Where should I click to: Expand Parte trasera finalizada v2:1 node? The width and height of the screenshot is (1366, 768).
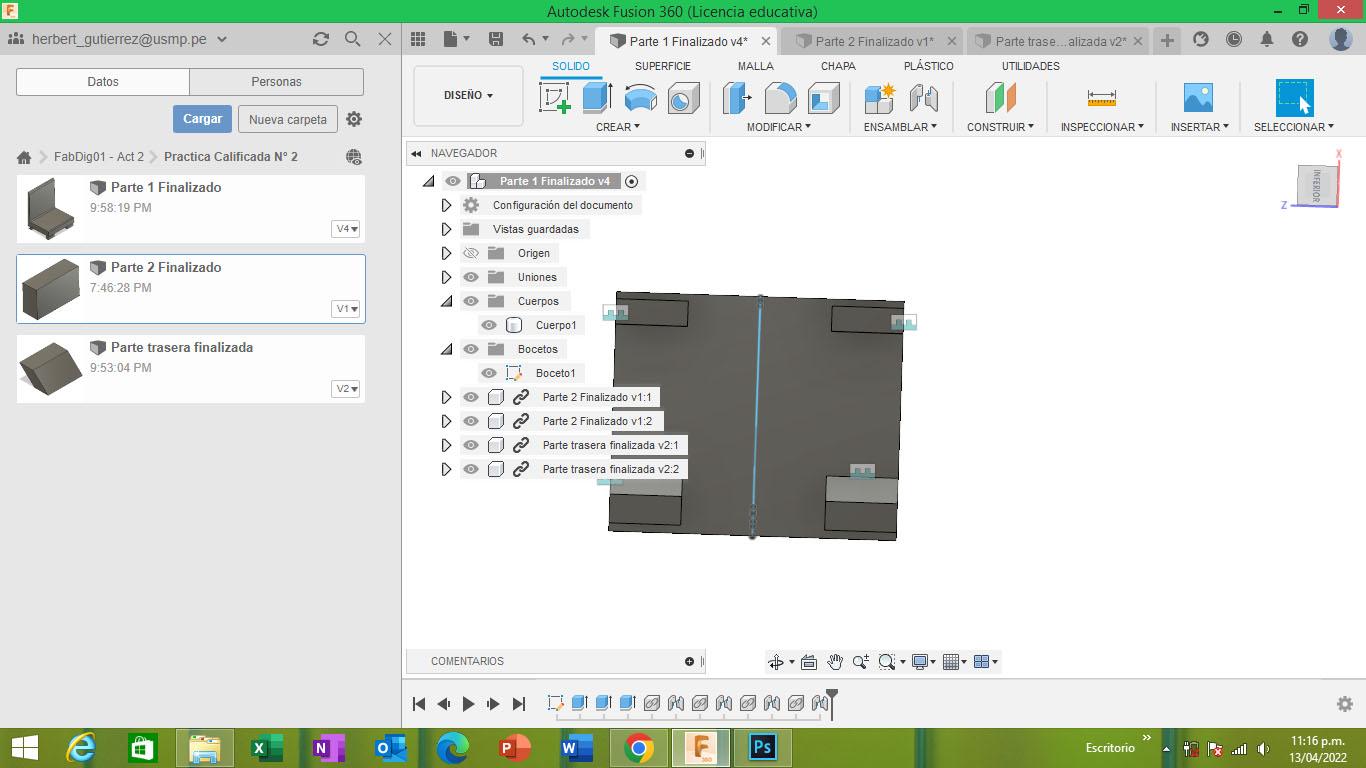pyautogui.click(x=447, y=445)
